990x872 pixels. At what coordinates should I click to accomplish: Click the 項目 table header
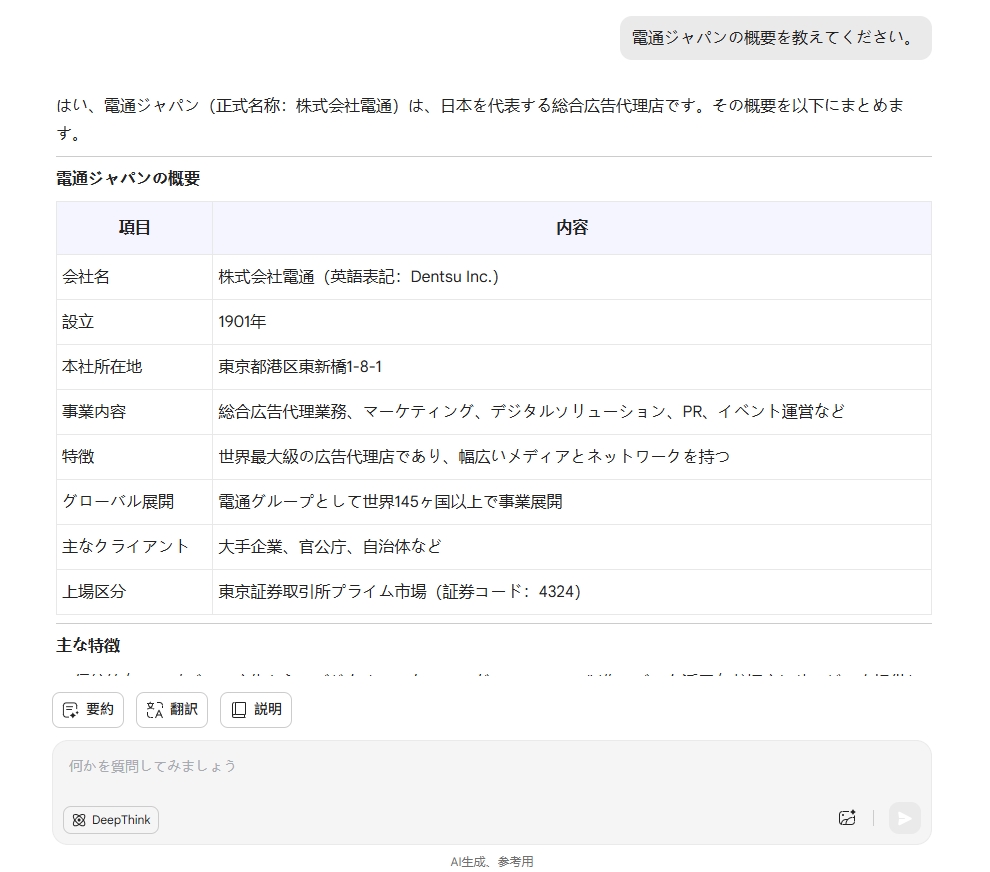pos(134,228)
